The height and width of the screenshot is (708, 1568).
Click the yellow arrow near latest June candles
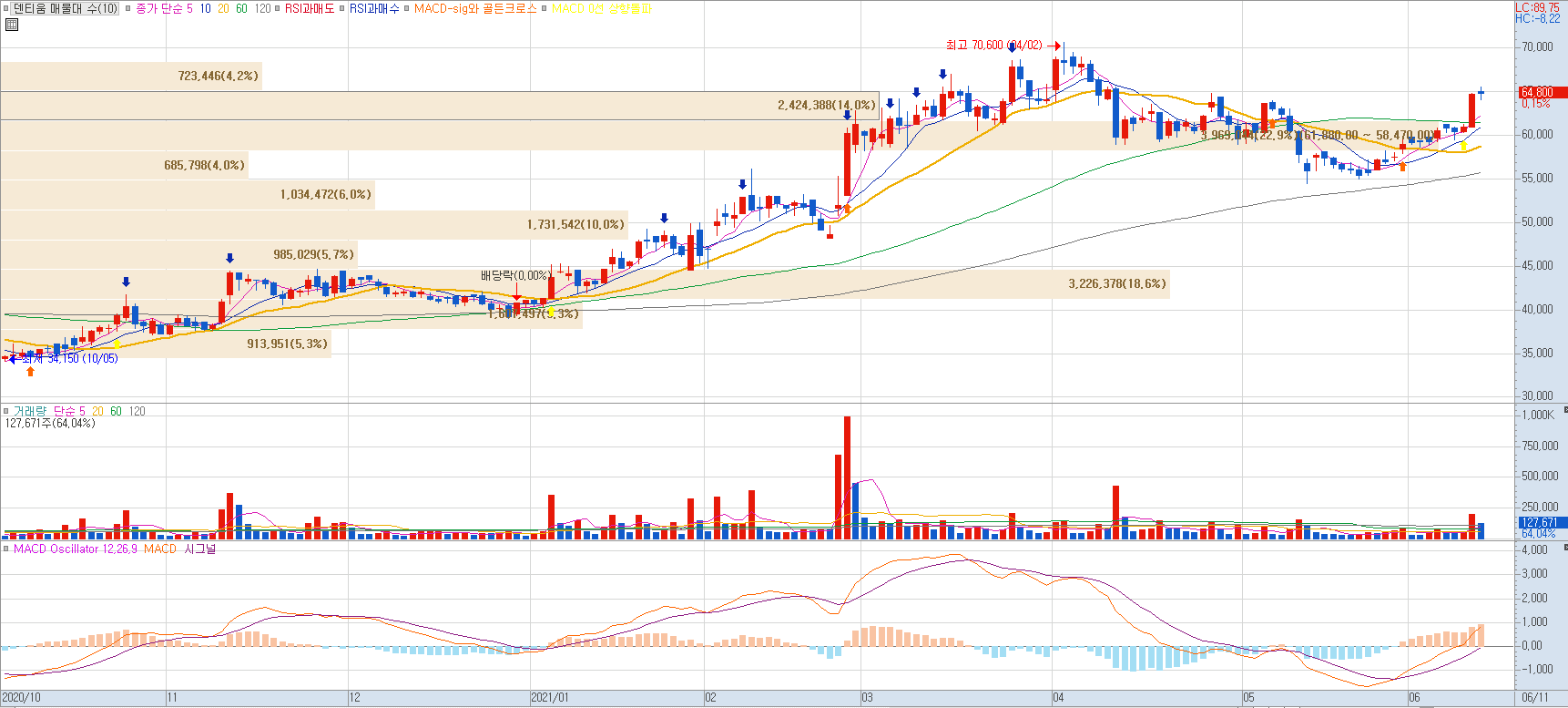(x=1463, y=146)
